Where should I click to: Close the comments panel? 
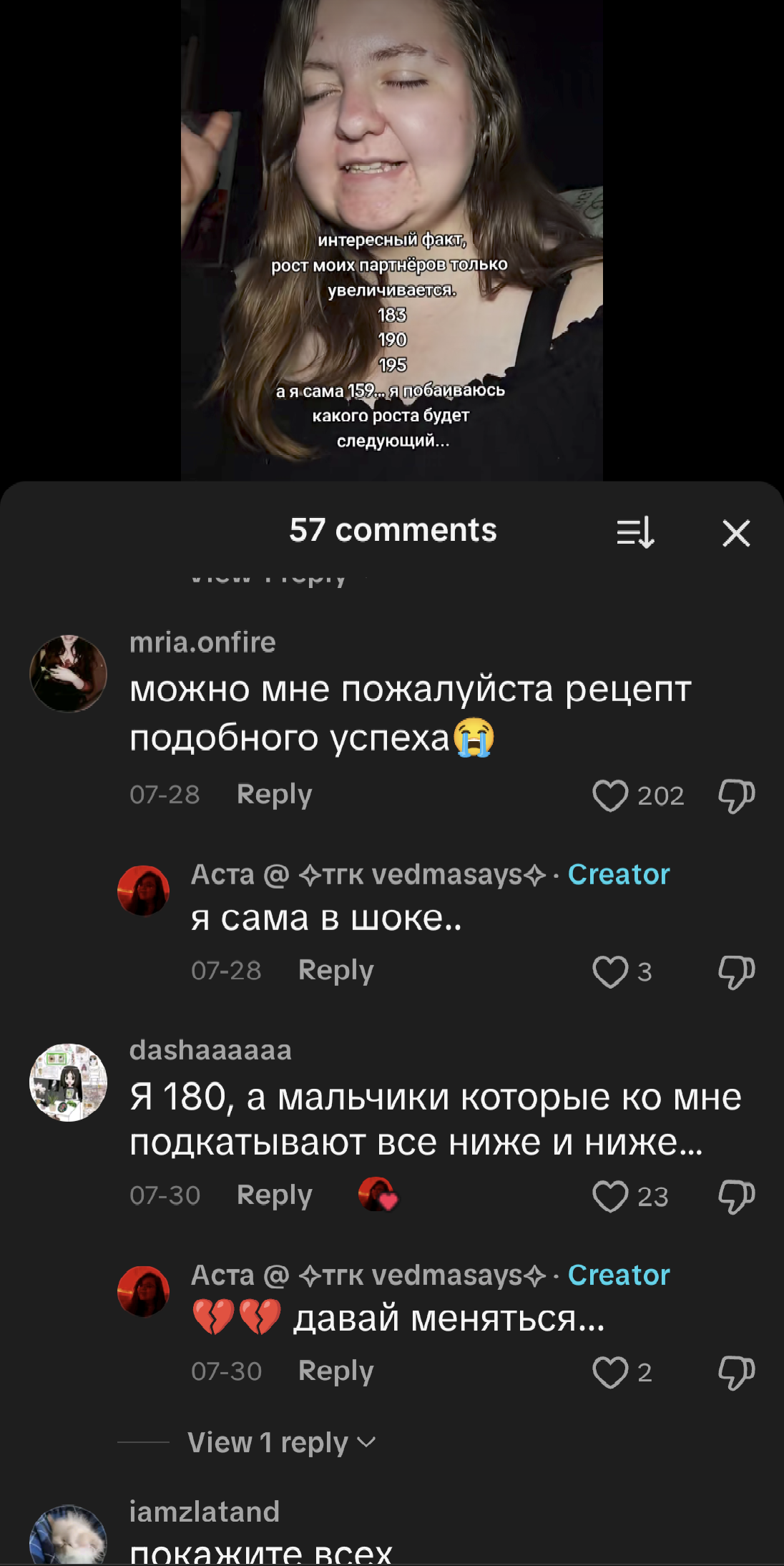pos(736,533)
